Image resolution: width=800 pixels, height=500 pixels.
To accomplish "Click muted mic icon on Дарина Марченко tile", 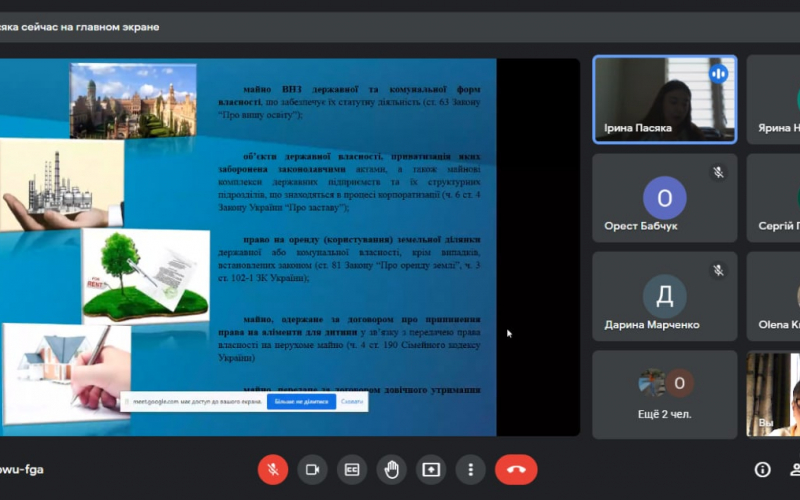I will click(x=718, y=270).
